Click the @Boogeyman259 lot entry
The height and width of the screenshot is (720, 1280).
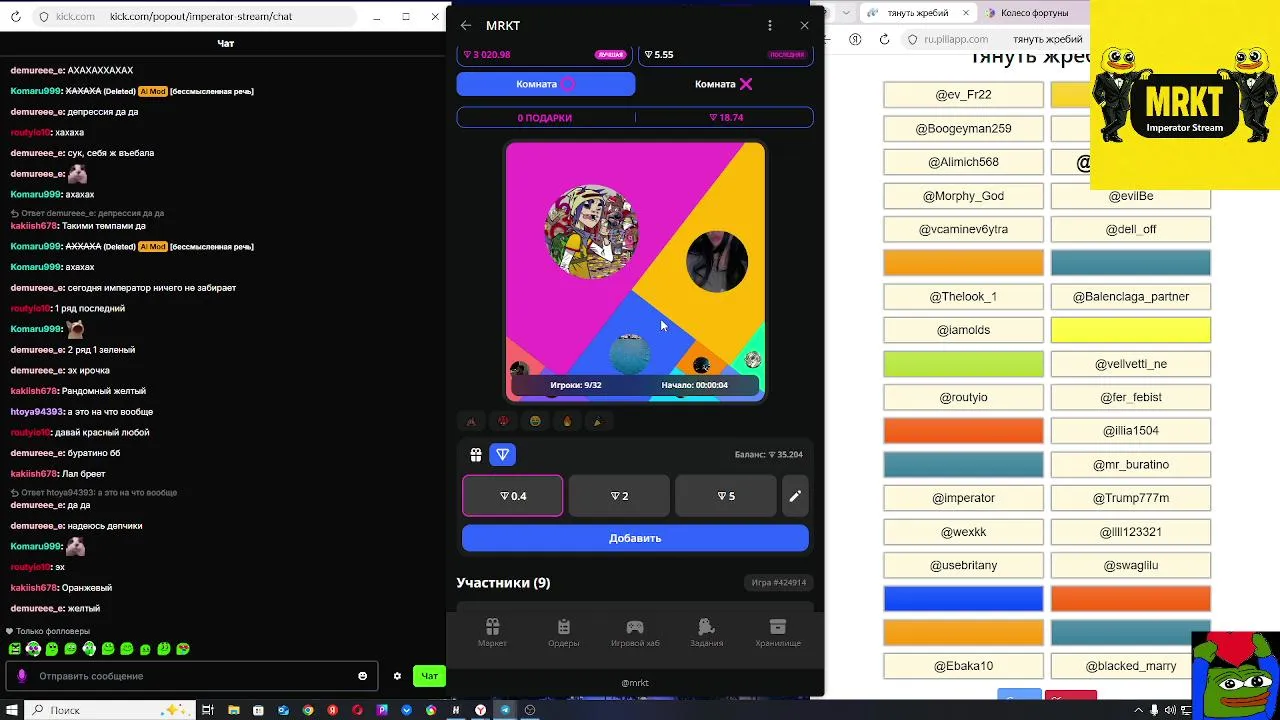click(x=963, y=129)
